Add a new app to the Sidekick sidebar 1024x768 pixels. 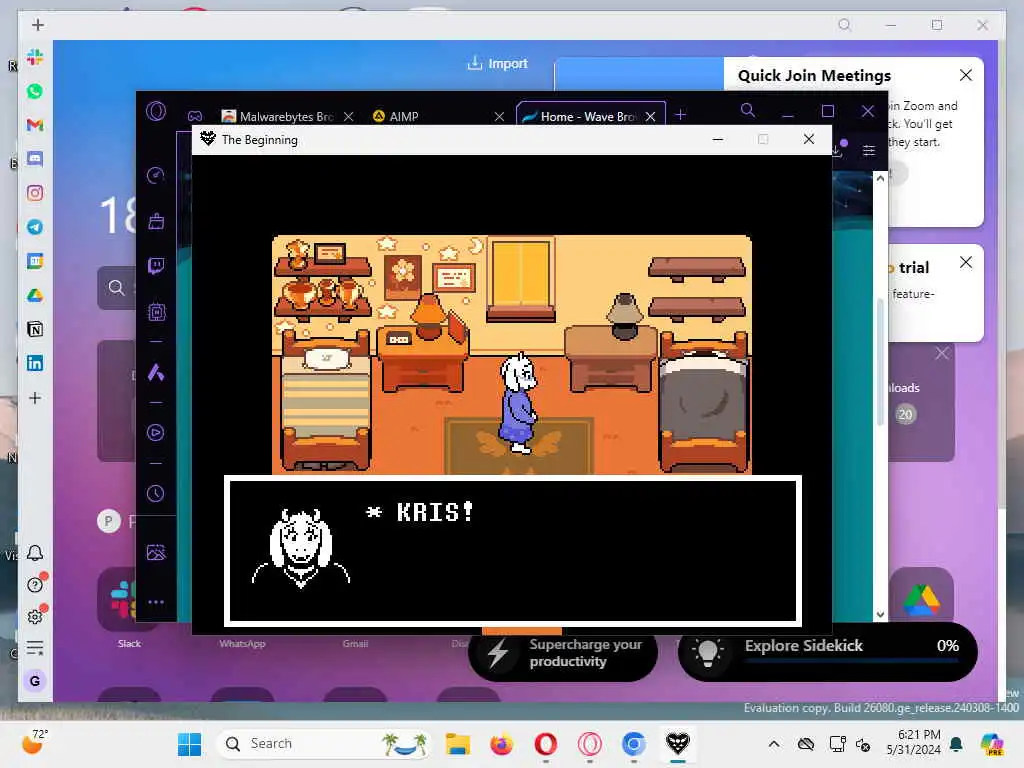[x=35, y=398]
